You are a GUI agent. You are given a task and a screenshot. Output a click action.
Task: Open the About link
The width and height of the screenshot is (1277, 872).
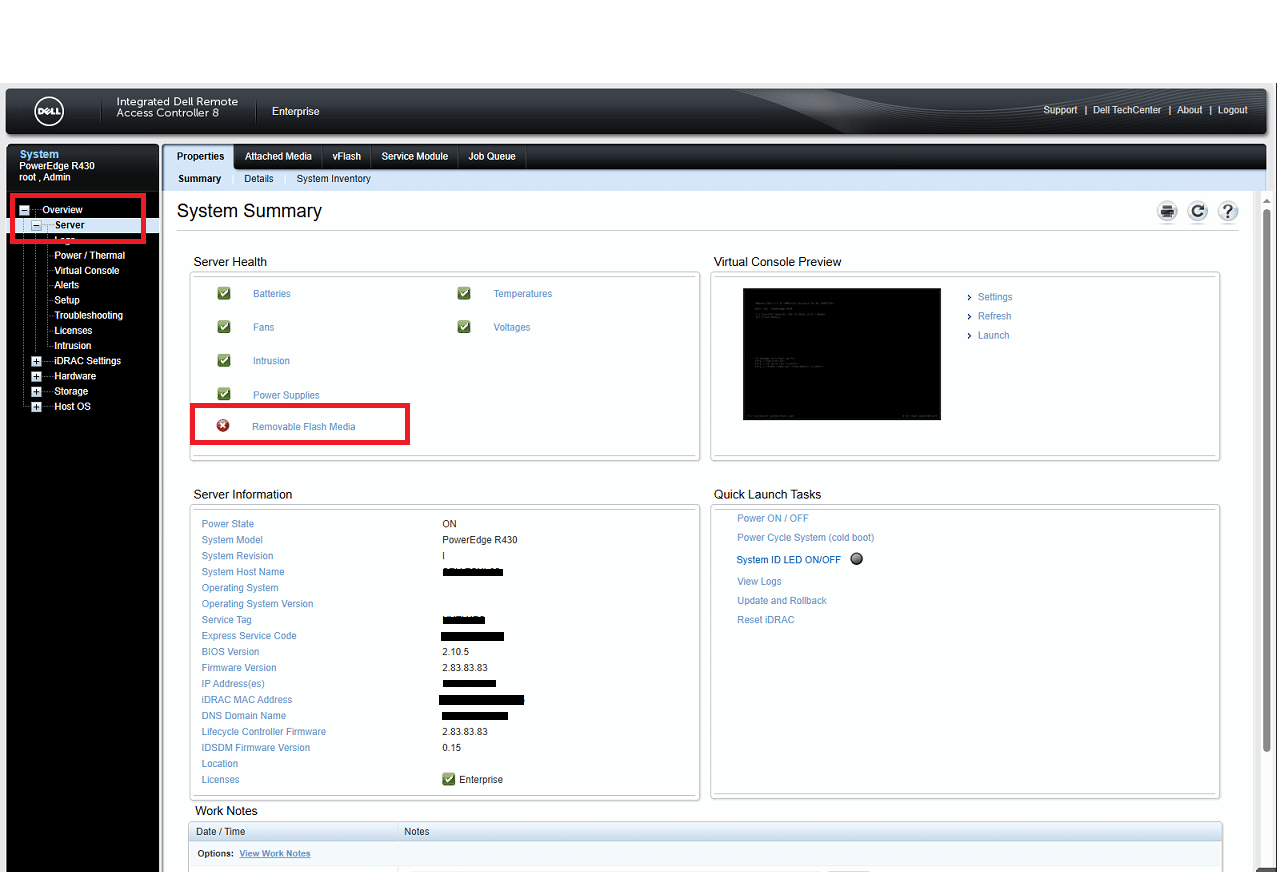[1189, 110]
